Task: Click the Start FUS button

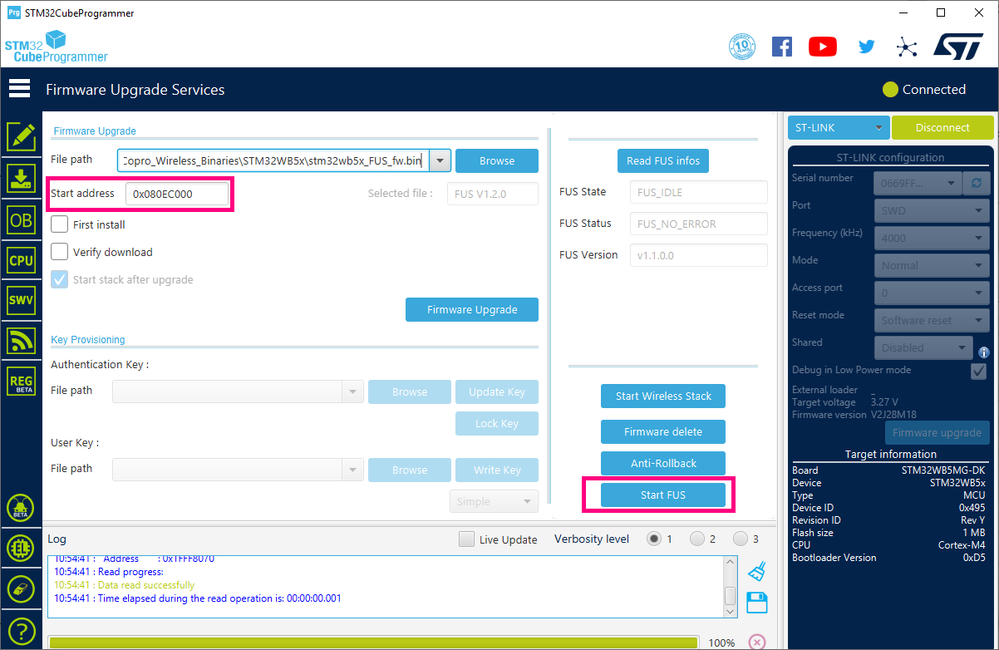Action: 663,495
